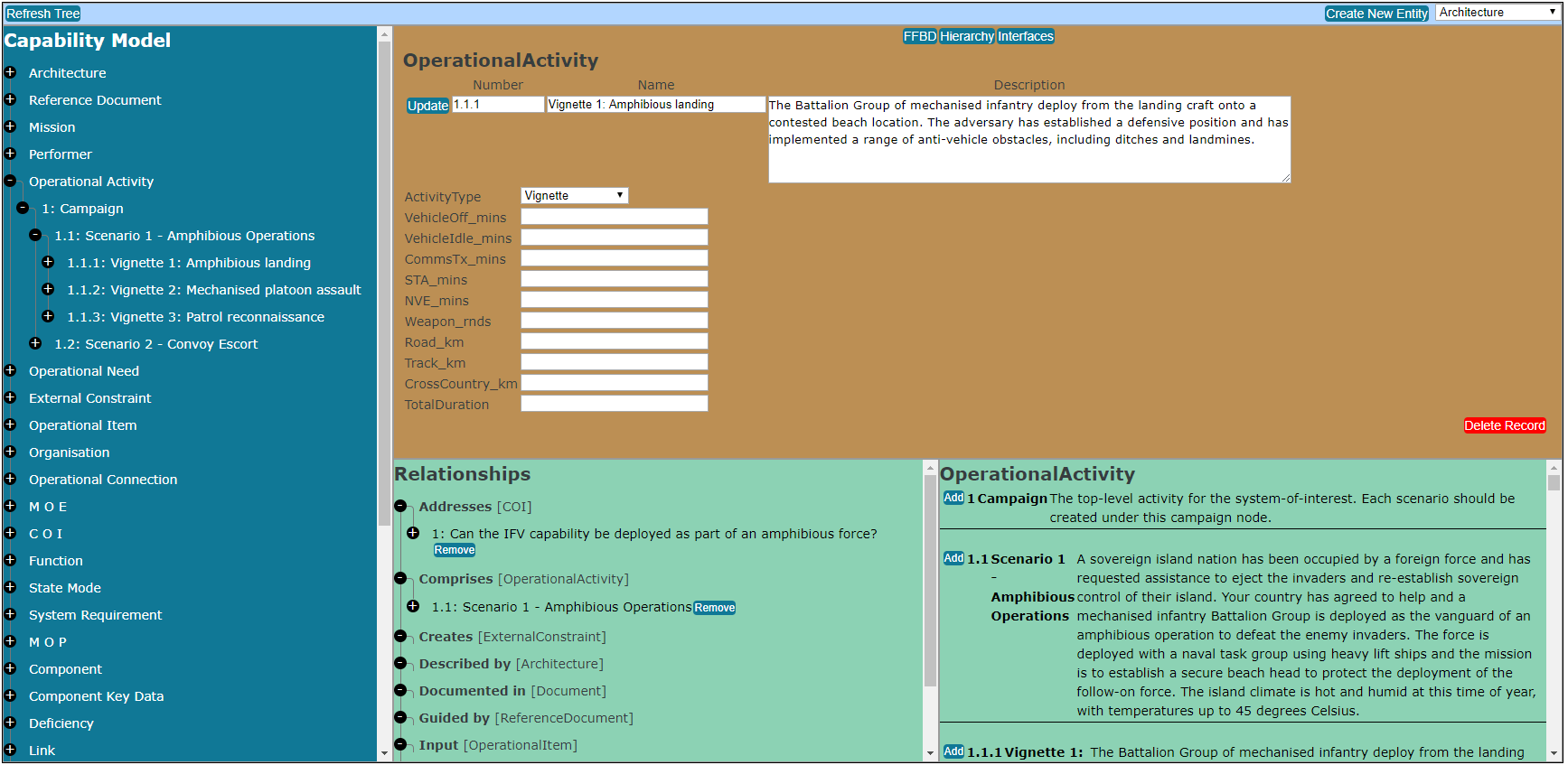
Task: Expand the Operational Need node
Action: click(10, 370)
